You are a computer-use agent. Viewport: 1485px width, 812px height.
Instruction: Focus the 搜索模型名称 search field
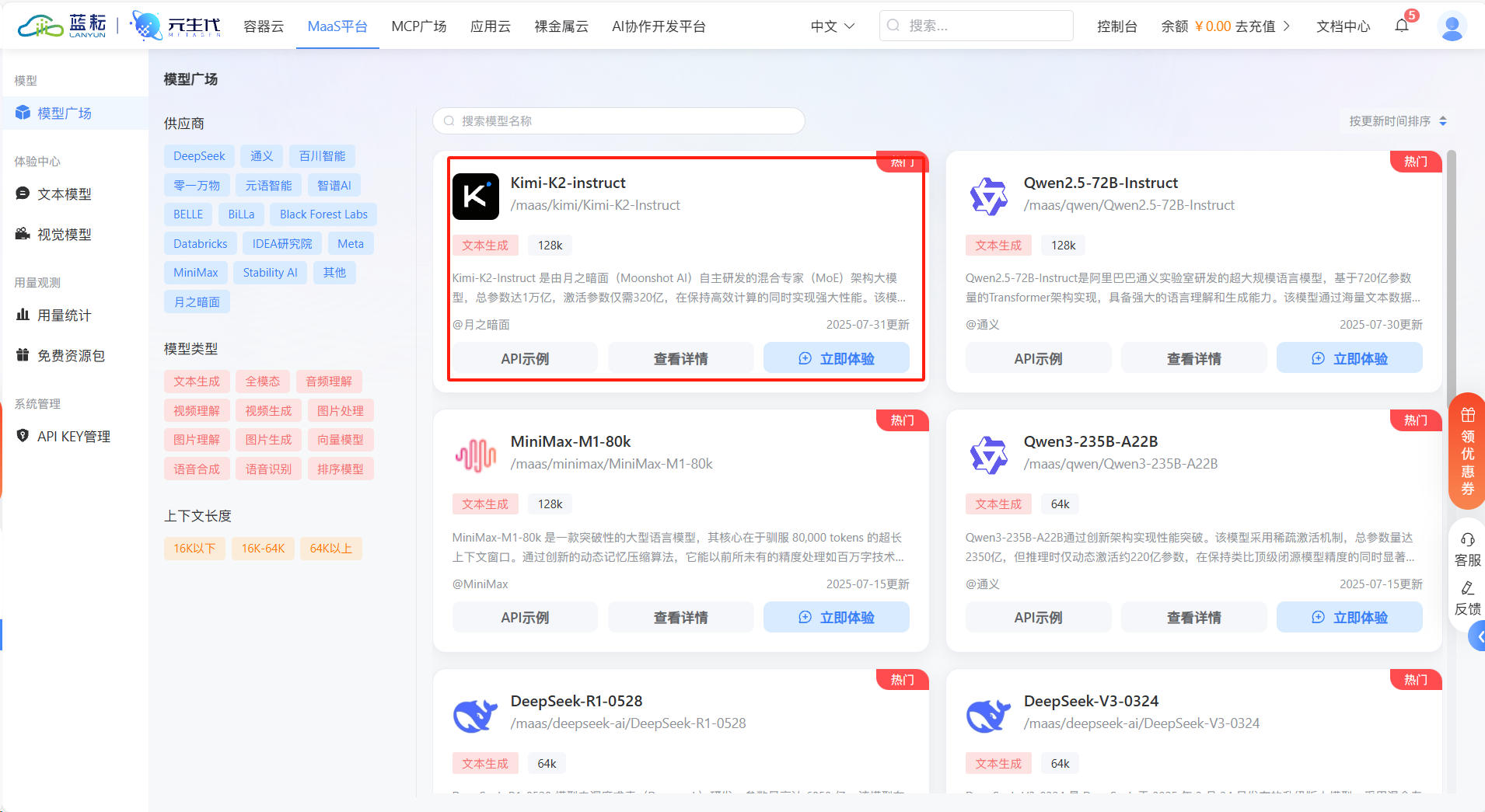618,120
